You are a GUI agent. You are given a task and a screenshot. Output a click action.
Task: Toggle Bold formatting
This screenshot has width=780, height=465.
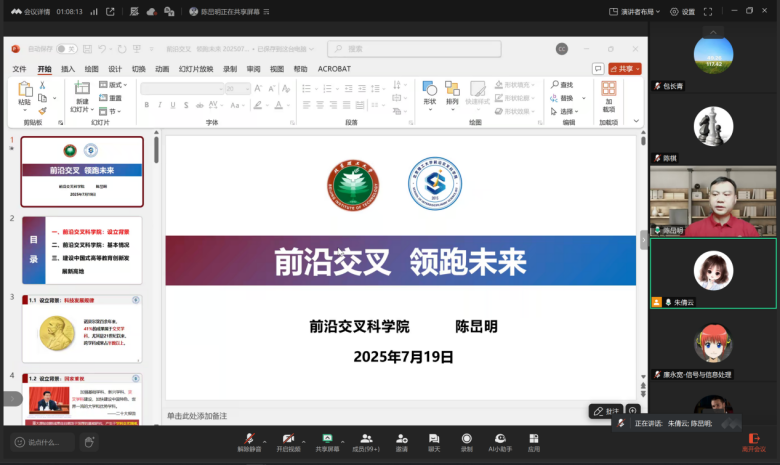coord(147,105)
